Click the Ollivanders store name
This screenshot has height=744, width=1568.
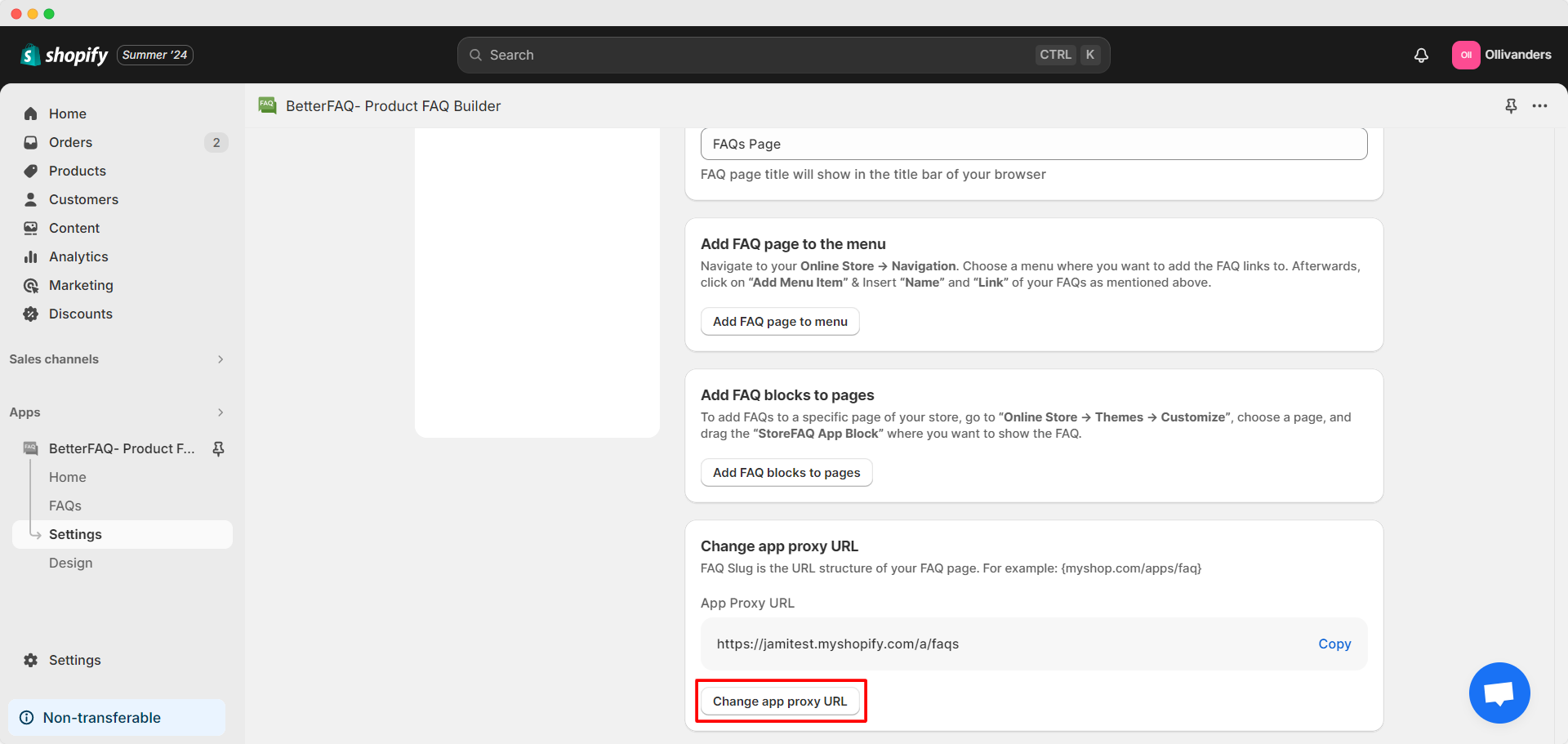[1518, 55]
